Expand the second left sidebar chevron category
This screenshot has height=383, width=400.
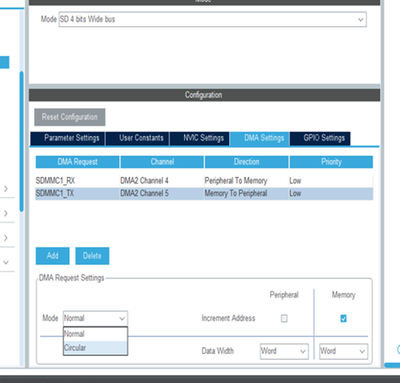pos(6,213)
